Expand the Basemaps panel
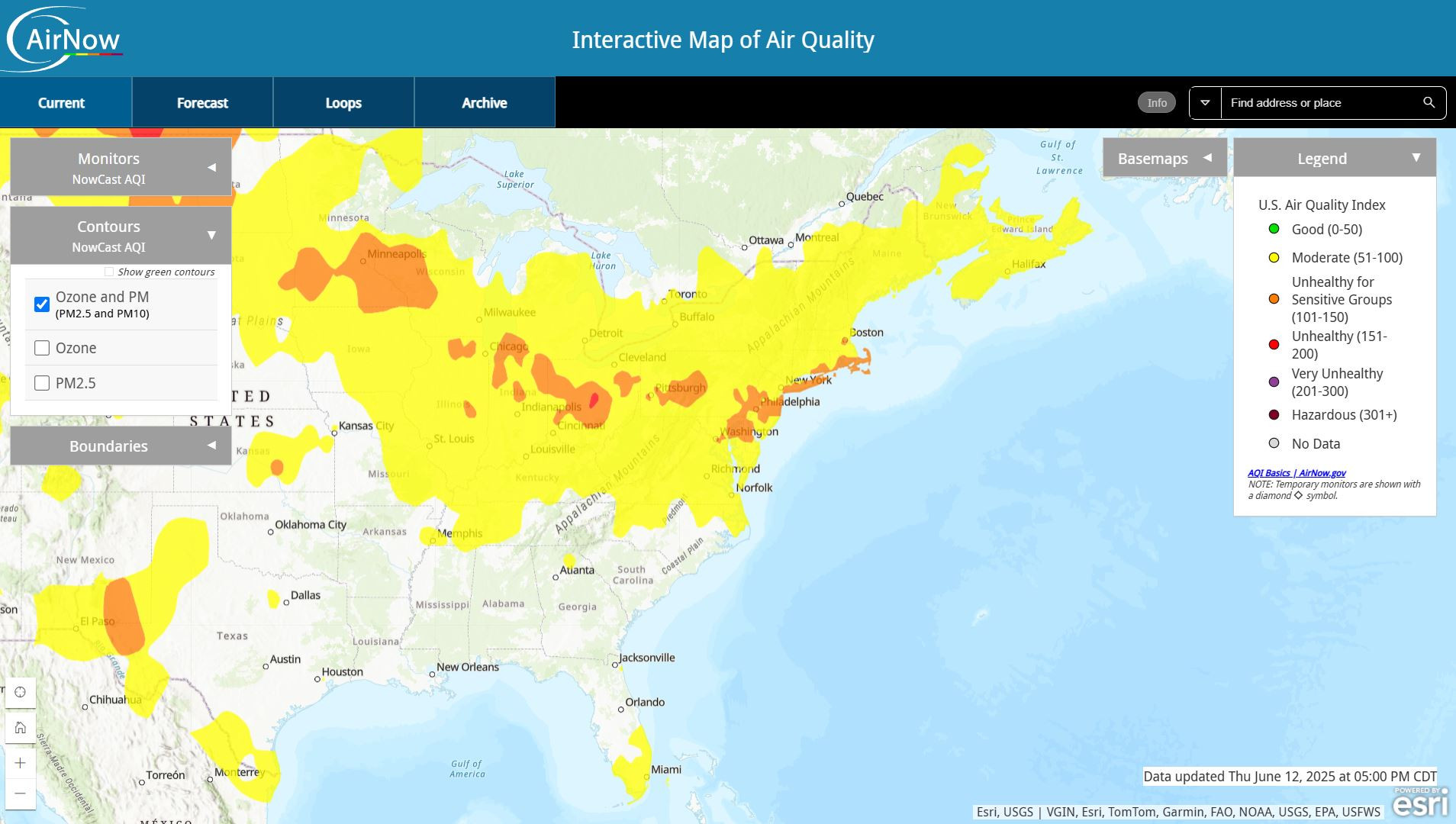 coord(1164,158)
